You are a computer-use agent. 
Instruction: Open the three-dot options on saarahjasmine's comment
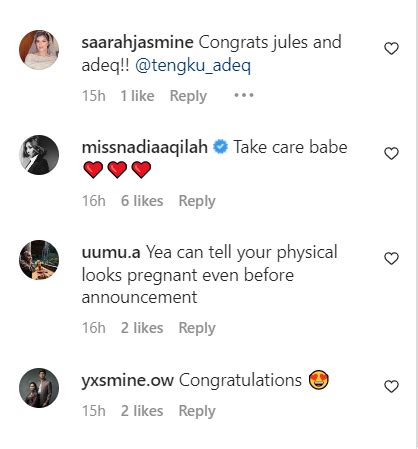click(244, 95)
